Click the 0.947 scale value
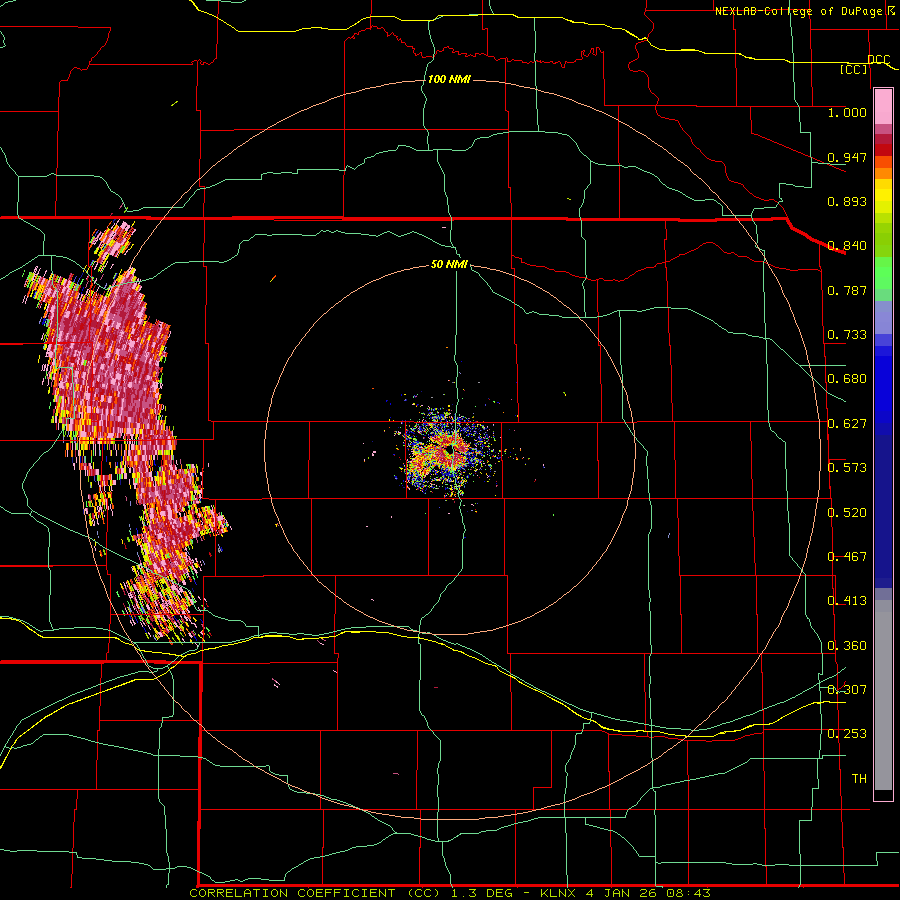The height and width of the screenshot is (900, 900). [847, 157]
